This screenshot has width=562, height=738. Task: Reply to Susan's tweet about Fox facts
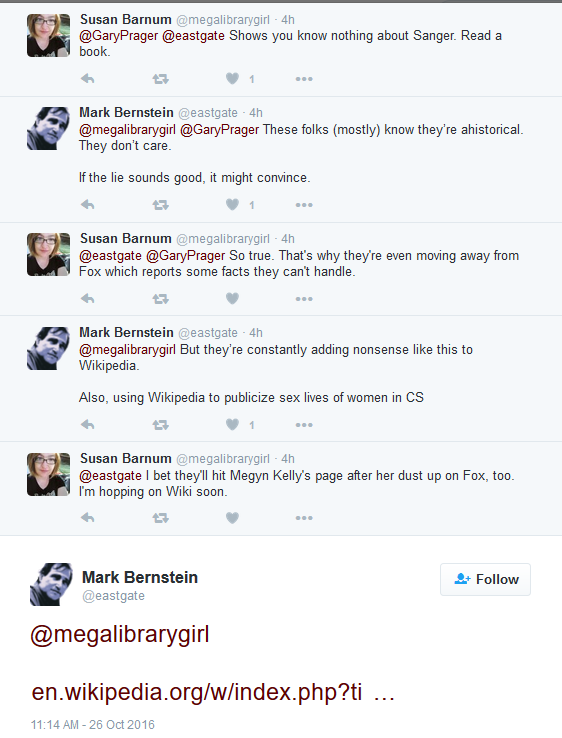[88, 298]
